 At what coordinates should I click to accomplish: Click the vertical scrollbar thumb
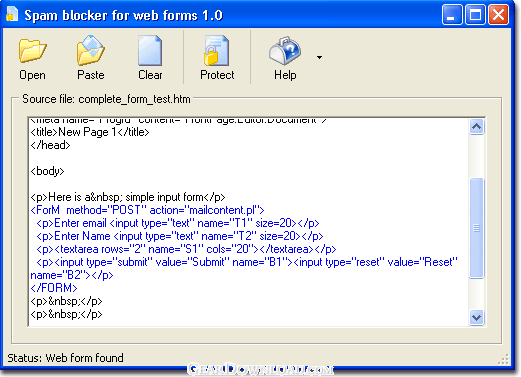click(x=476, y=228)
